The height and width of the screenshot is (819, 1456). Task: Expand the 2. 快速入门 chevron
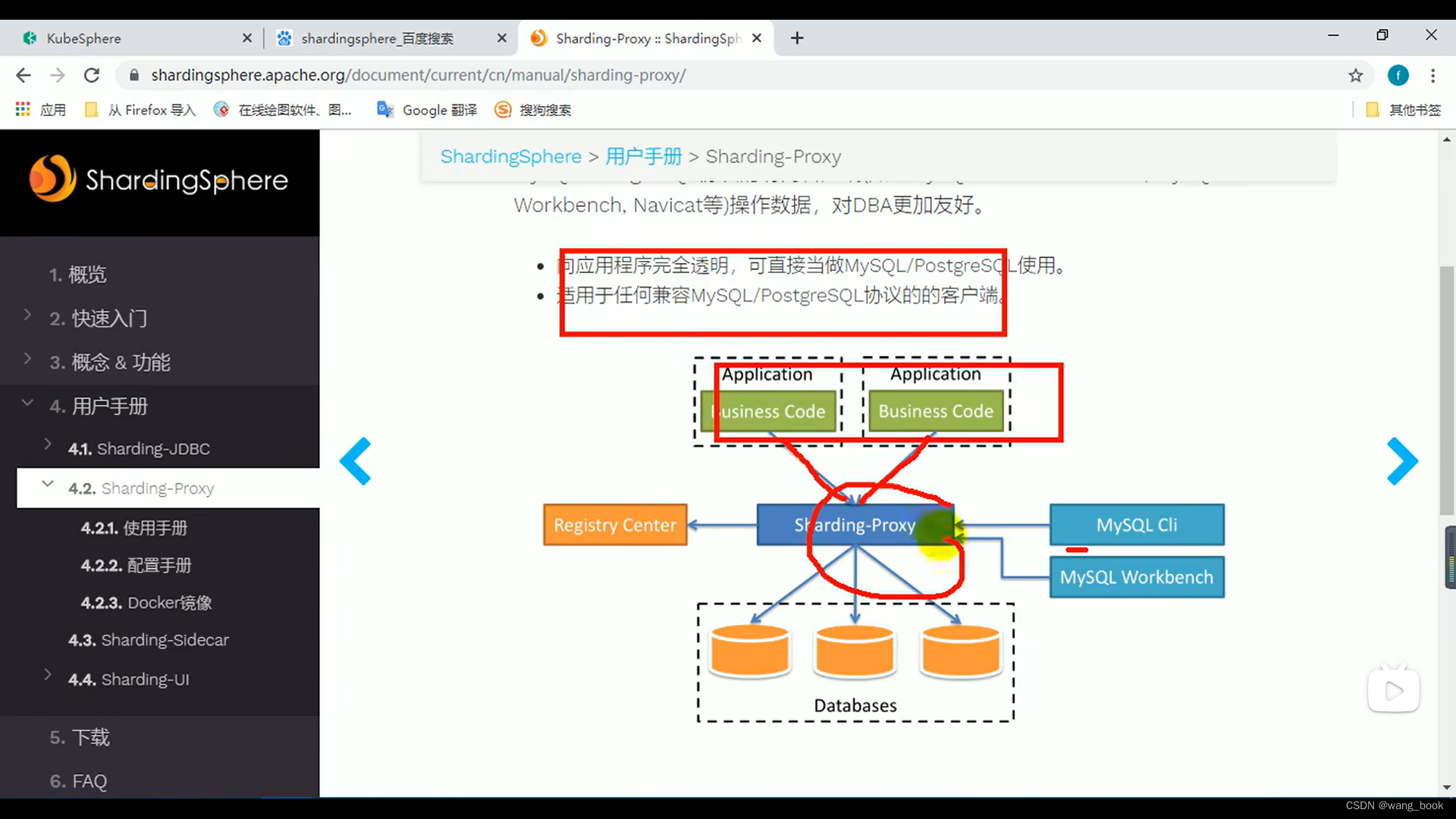tap(27, 315)
